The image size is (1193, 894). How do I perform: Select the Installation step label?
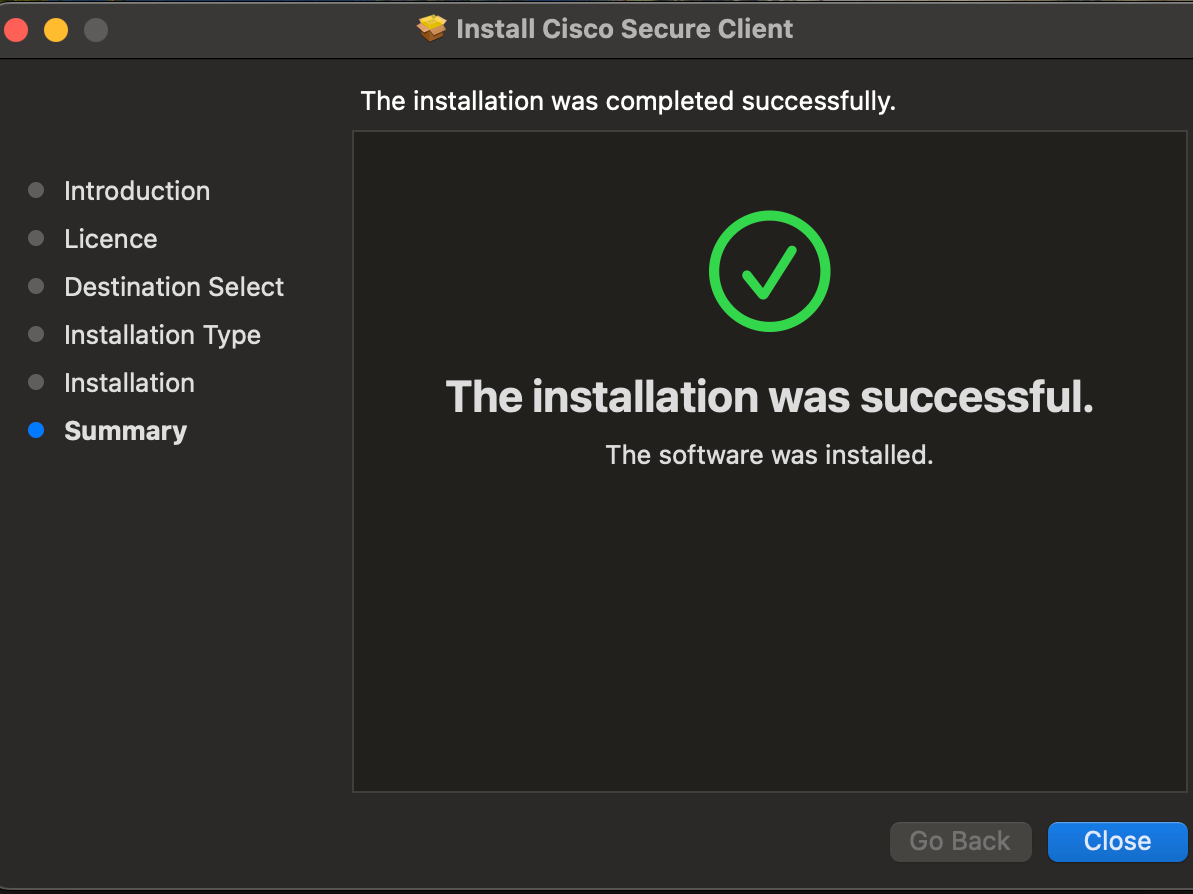pyautogui.click(x=129, y=383)
